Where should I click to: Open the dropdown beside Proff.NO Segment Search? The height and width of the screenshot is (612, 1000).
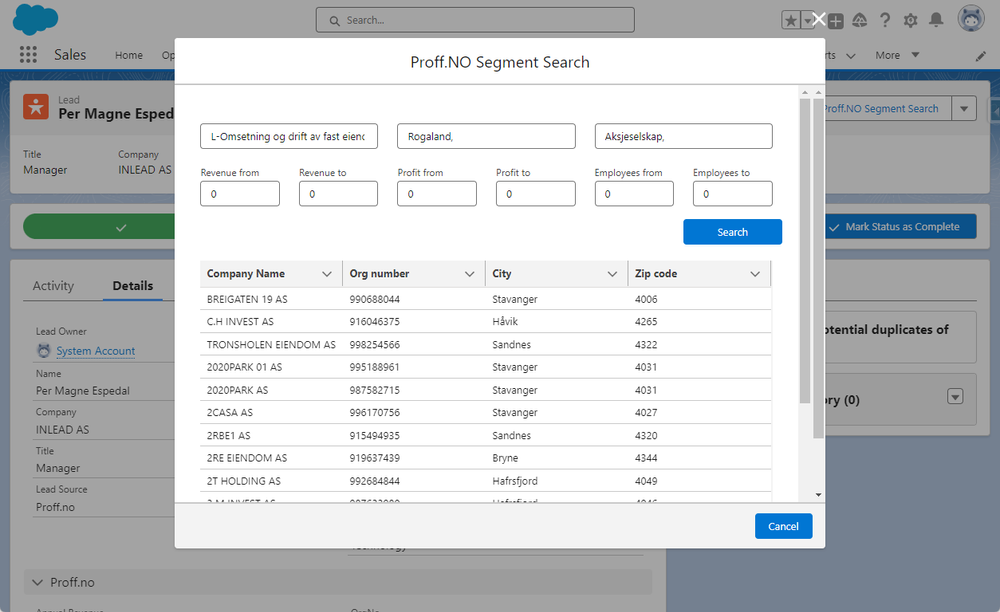click(964, 108)
